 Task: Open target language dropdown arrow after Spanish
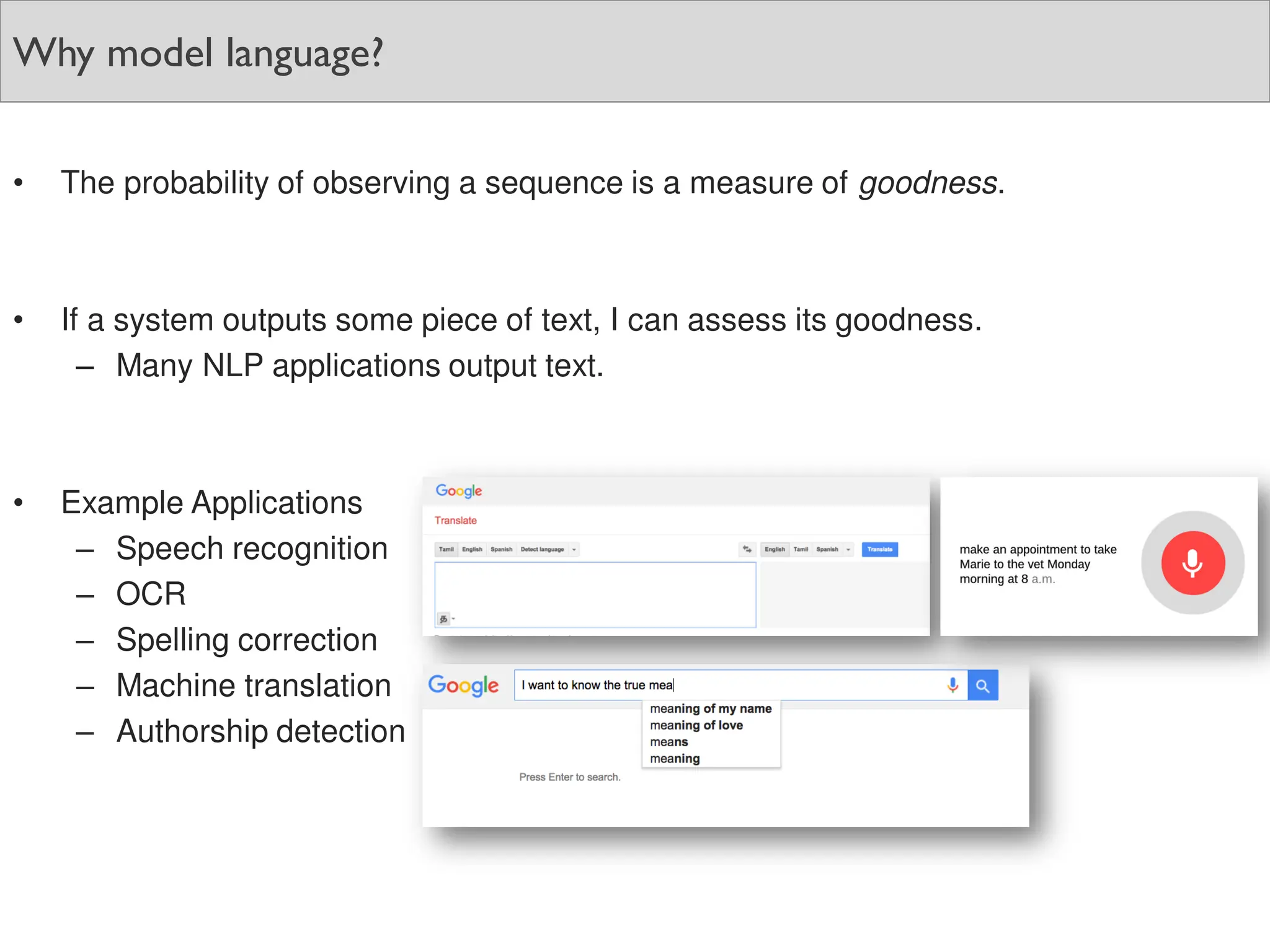(848, 550)
